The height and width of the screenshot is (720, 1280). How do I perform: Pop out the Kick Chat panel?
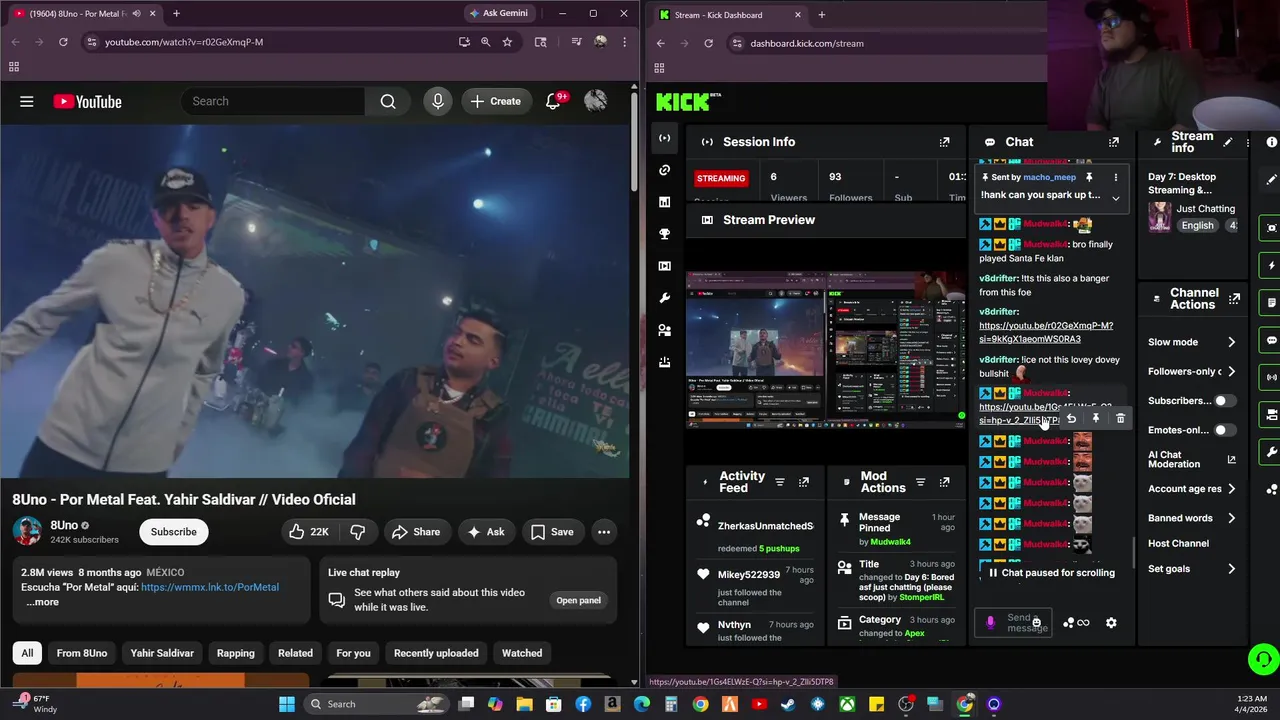pyautogui.click(x=1114, y=142)
